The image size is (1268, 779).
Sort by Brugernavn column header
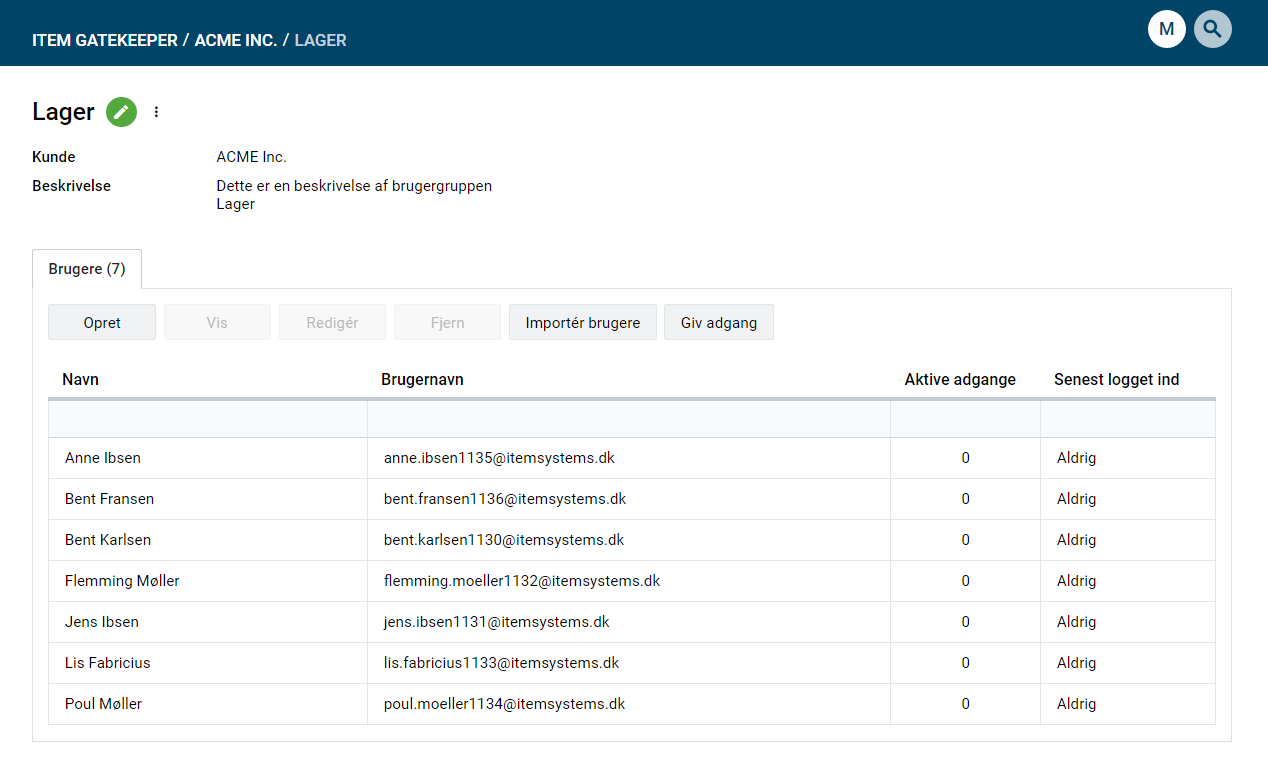422,380
